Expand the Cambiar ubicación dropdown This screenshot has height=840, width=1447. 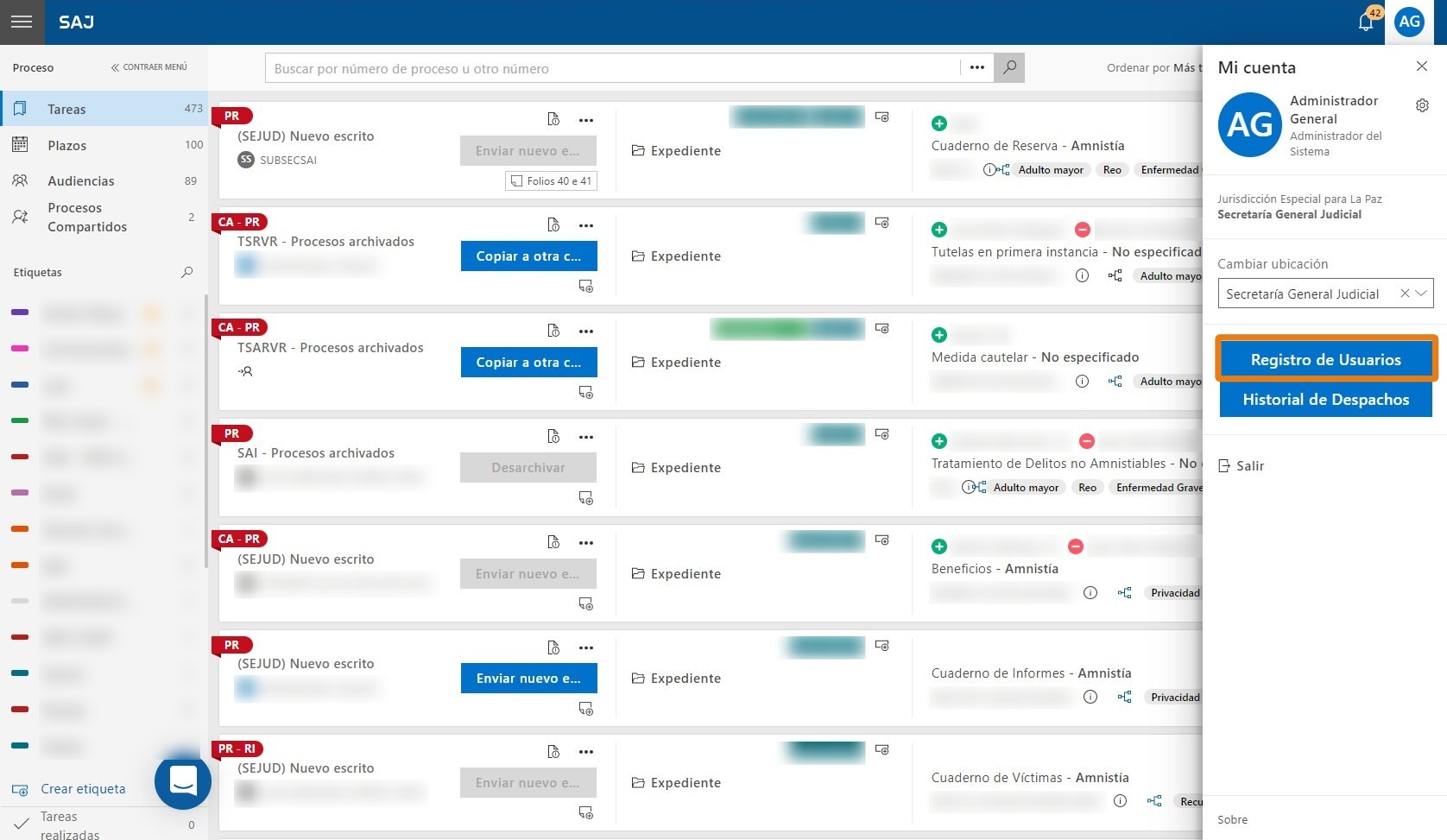point(1421,294)
